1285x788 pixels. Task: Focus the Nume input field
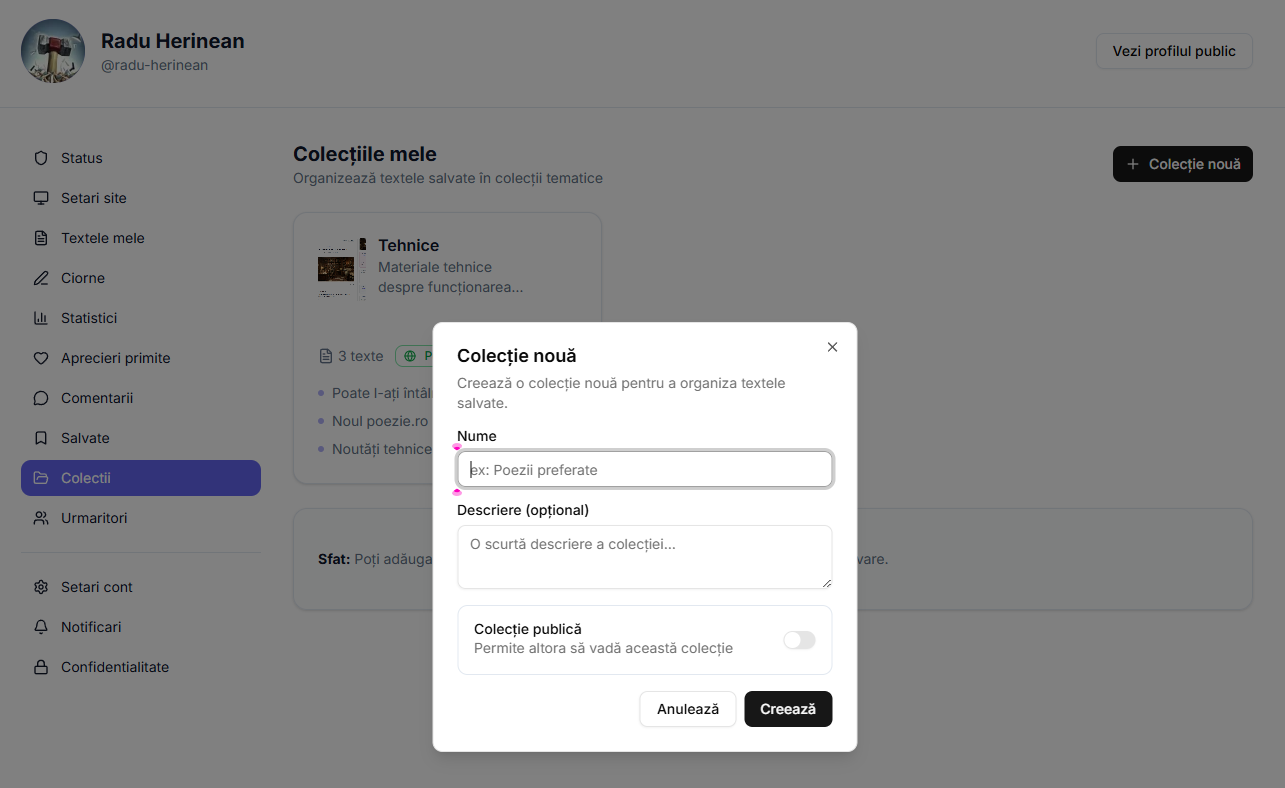click(645, 470)
